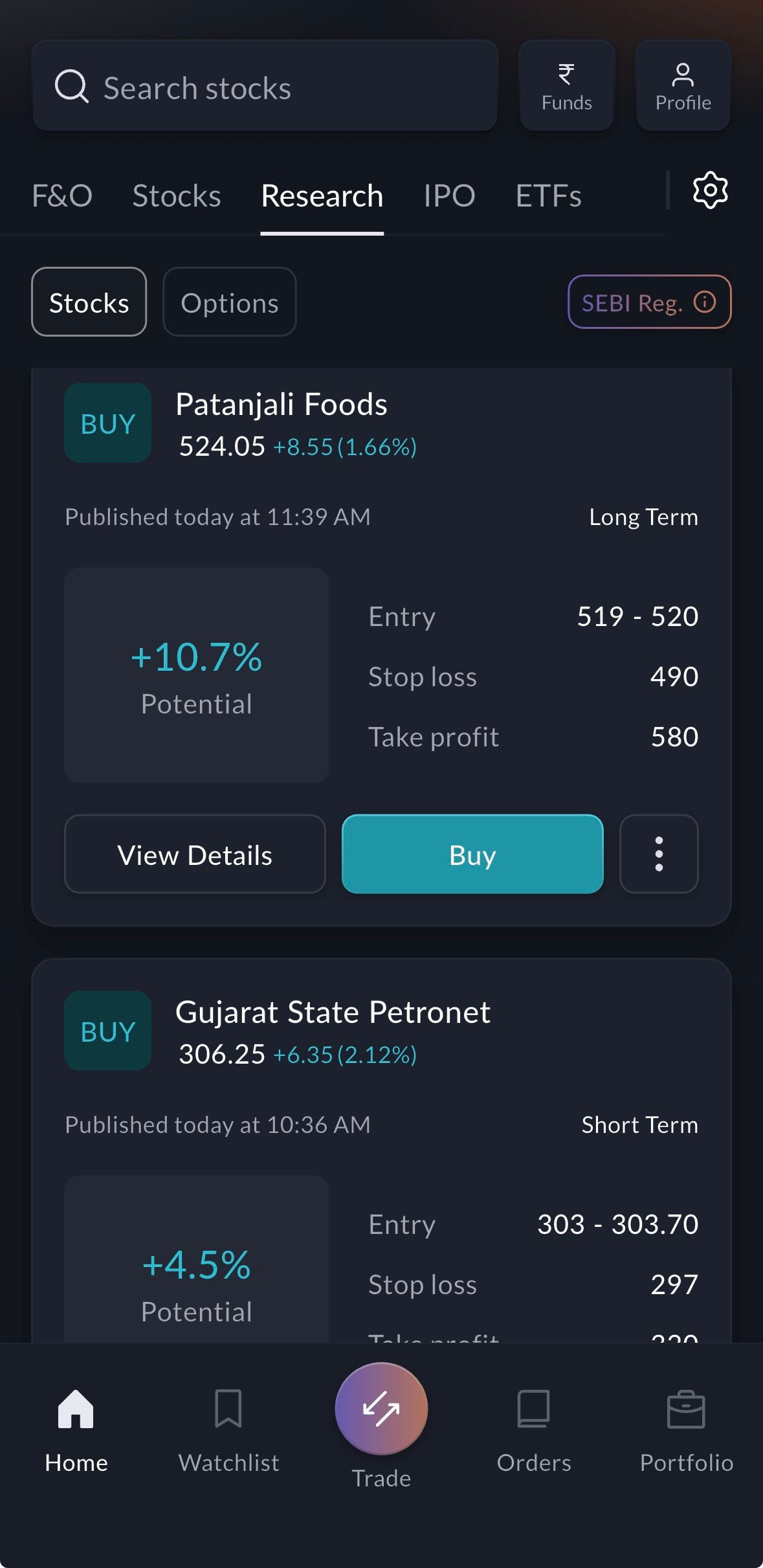Switch to the F&O tab
Screen dimensions: 763x1568
62,196
